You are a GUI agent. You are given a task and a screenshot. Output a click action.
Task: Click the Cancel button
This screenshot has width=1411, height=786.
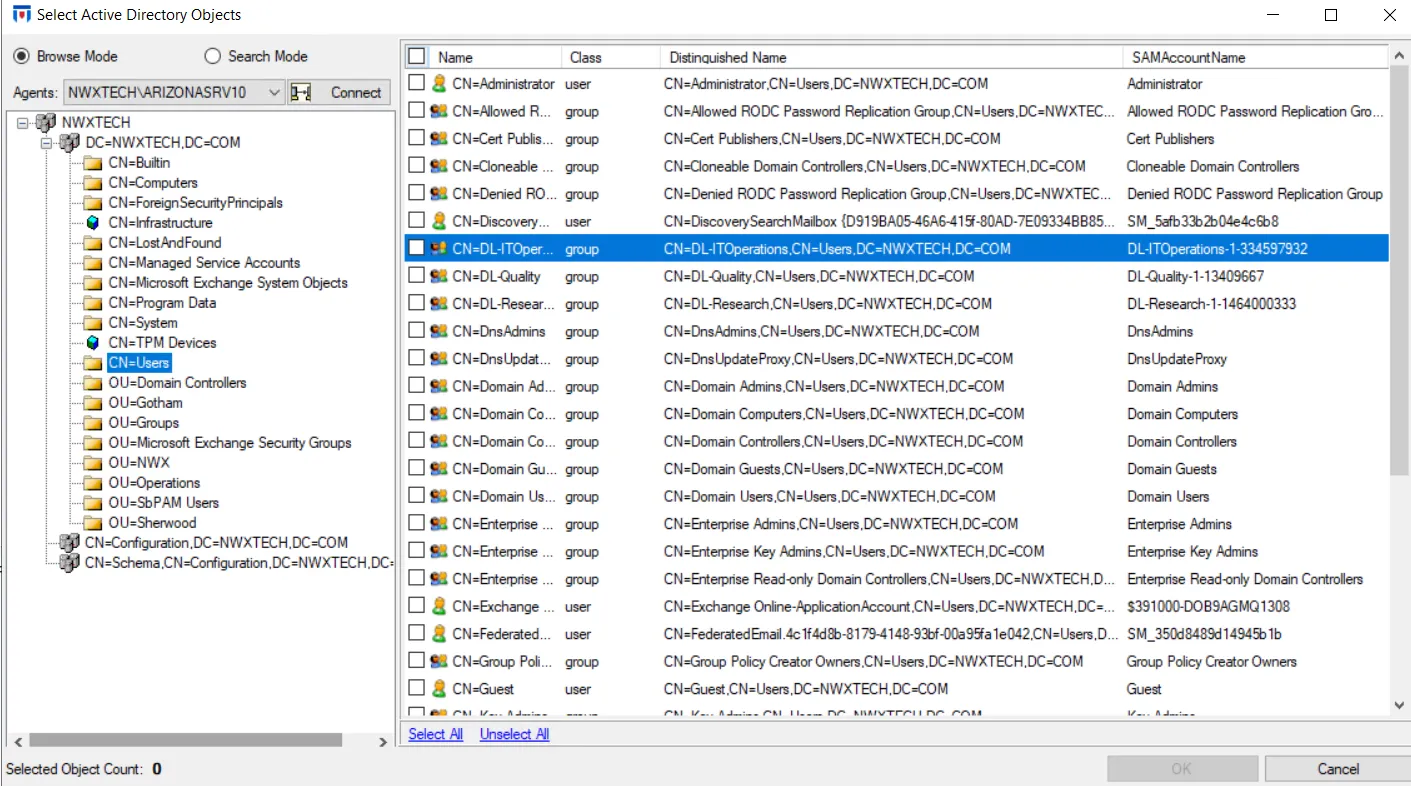1337,769
